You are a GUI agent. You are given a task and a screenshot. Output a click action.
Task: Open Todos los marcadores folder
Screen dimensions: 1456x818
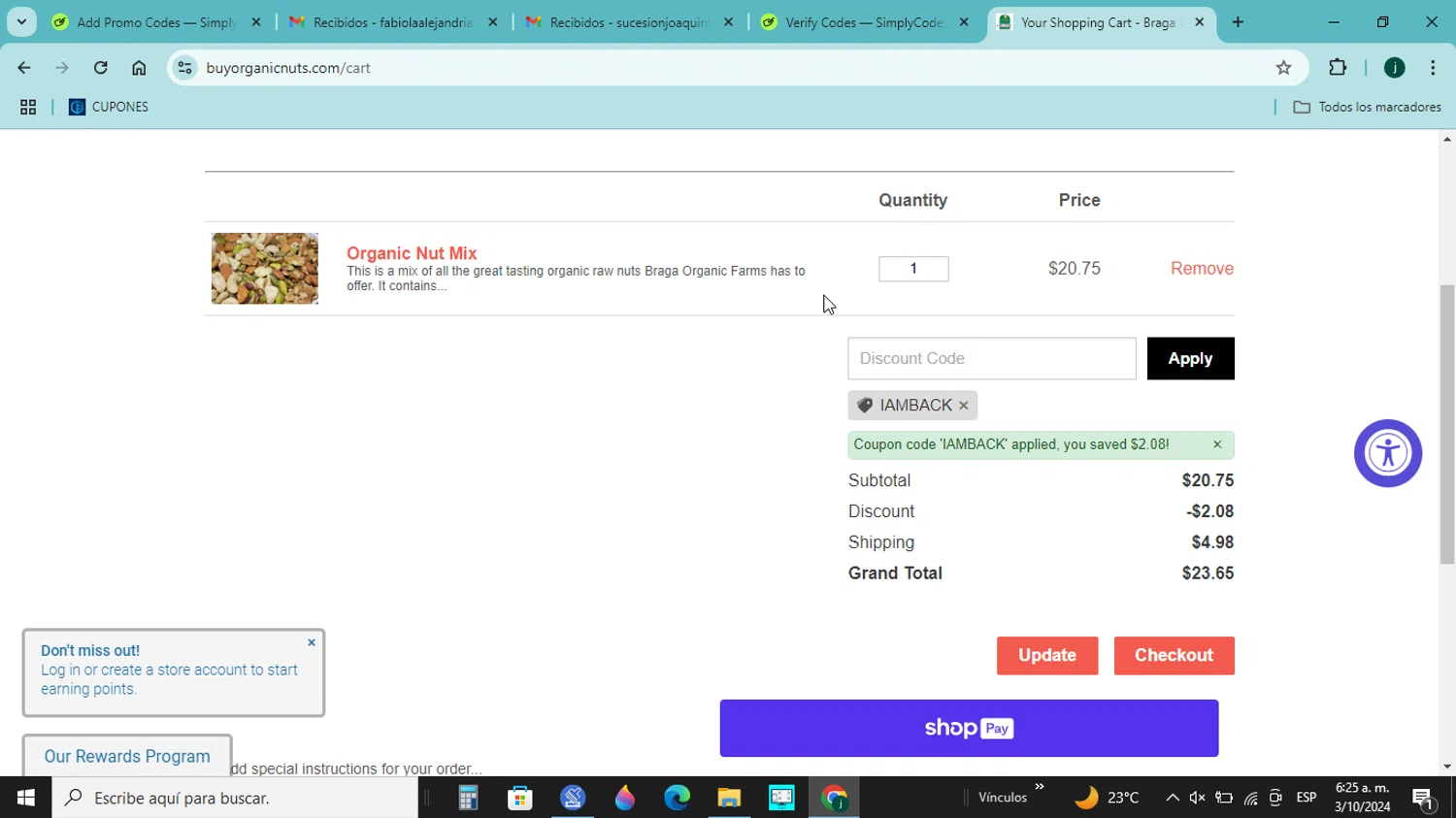1368,108
